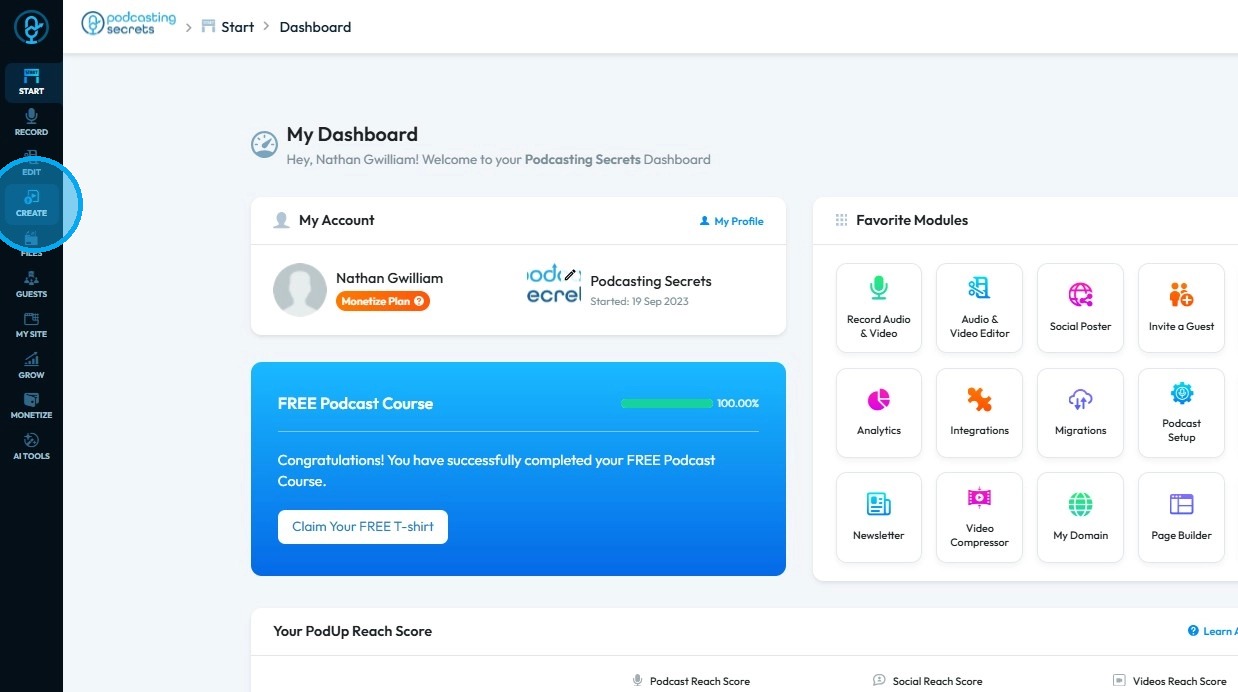Select Grow in the sidebar menu
This screenshot has height=692, width=1238.
31,366
